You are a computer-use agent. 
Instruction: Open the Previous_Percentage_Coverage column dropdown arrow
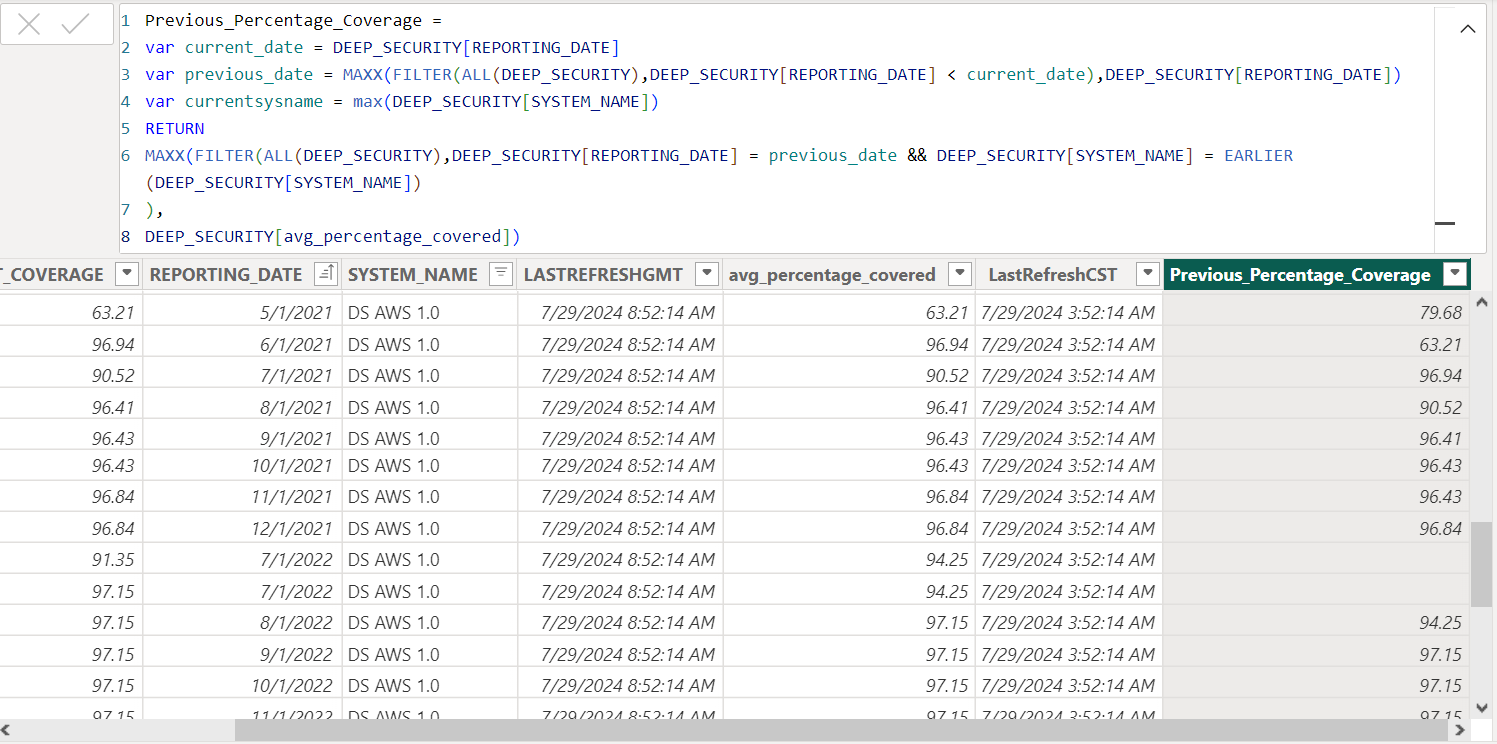pyautogui.click(x=1456, y=274)
